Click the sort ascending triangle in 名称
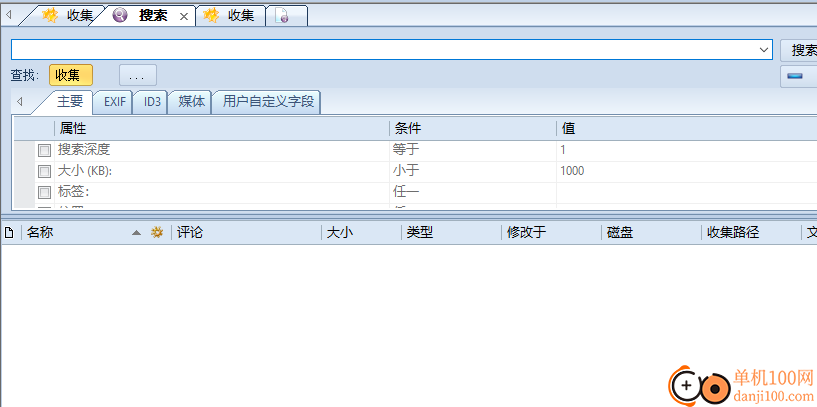Screen dimensions: 817x407 (x=137, y=233)
